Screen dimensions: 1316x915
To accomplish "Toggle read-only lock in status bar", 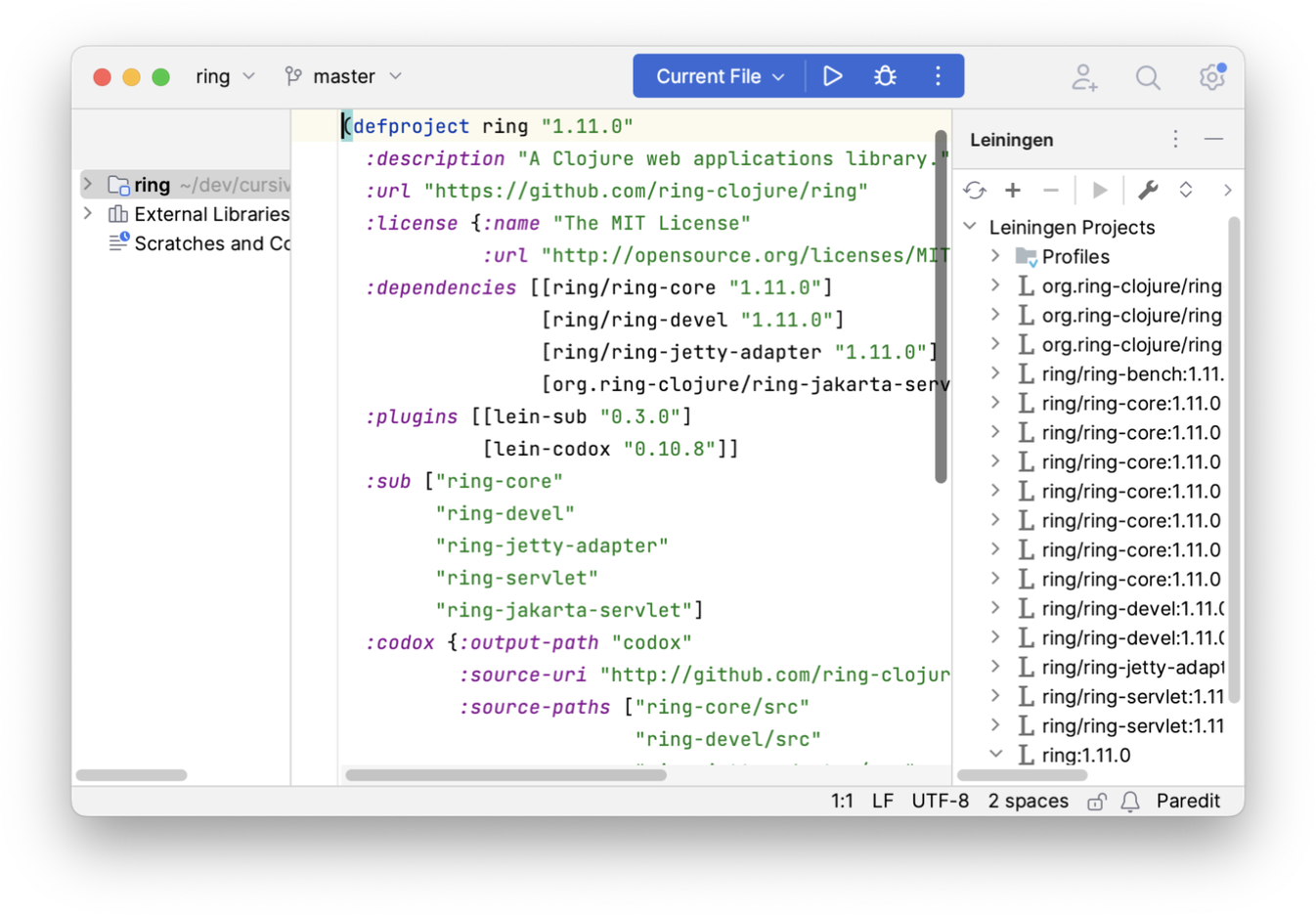I will [1097, 802].
